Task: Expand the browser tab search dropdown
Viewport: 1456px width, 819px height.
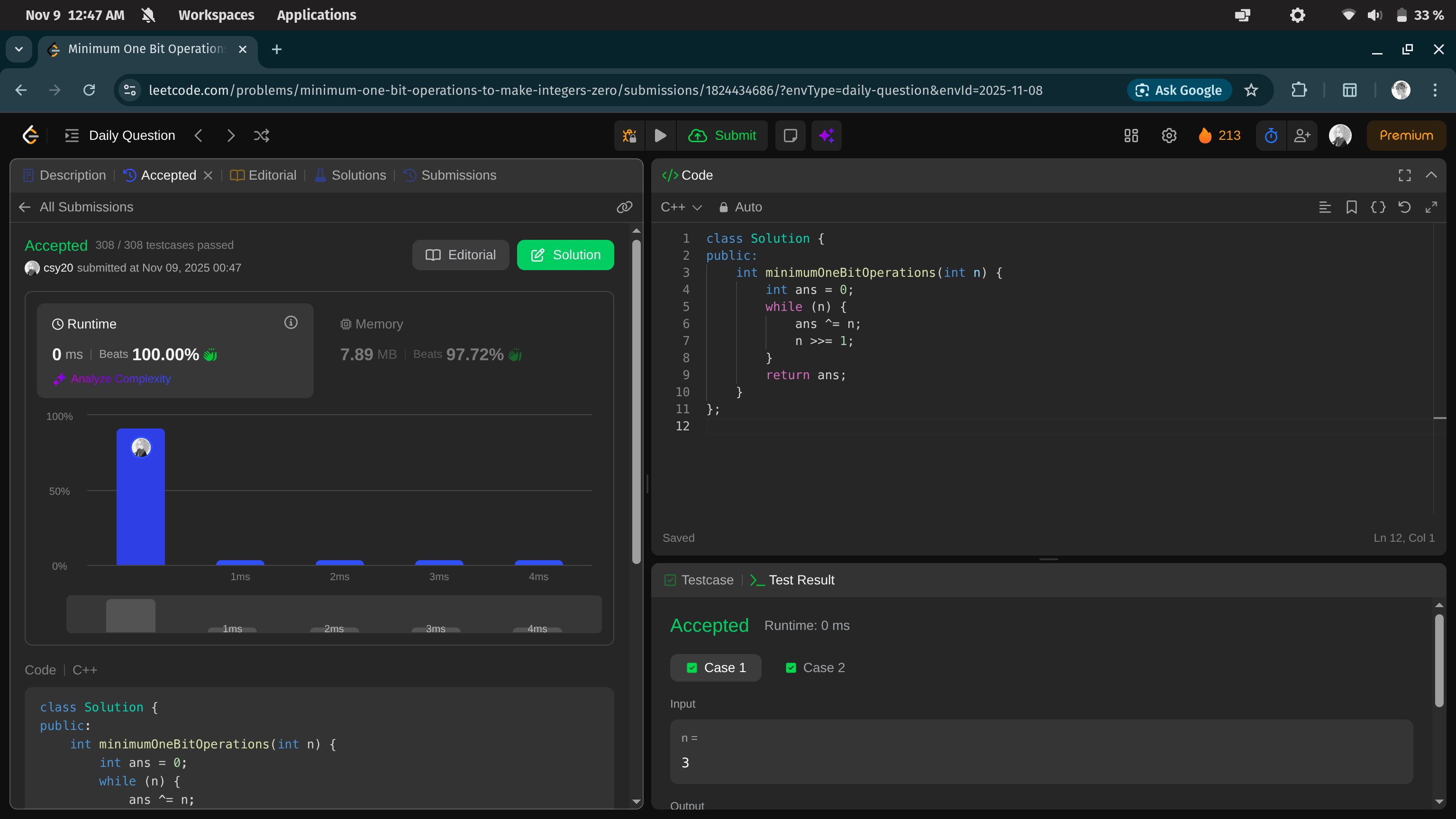Action: [x=18, y=49]
